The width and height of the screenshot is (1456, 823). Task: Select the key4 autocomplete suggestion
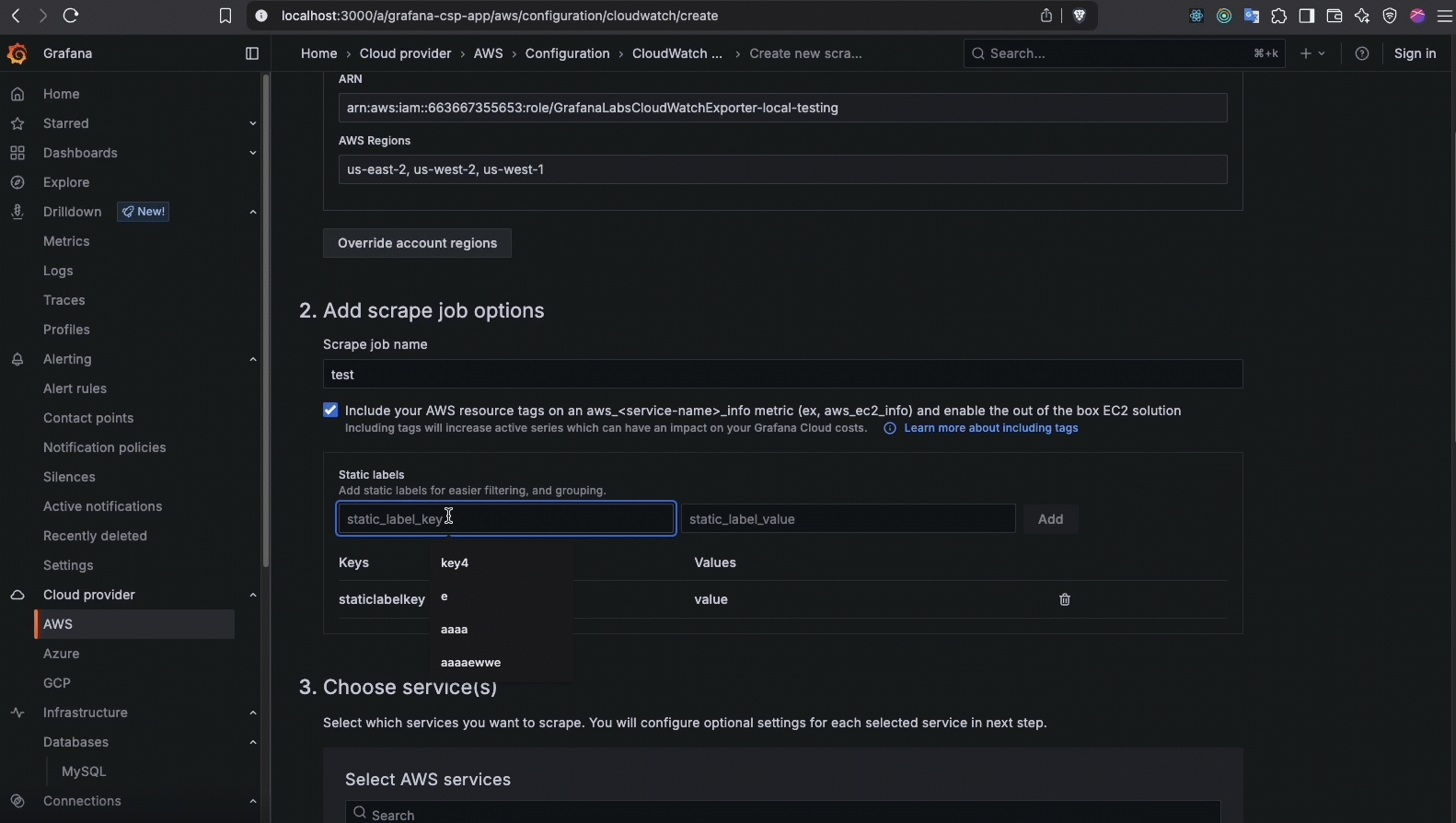coord(455,562)
